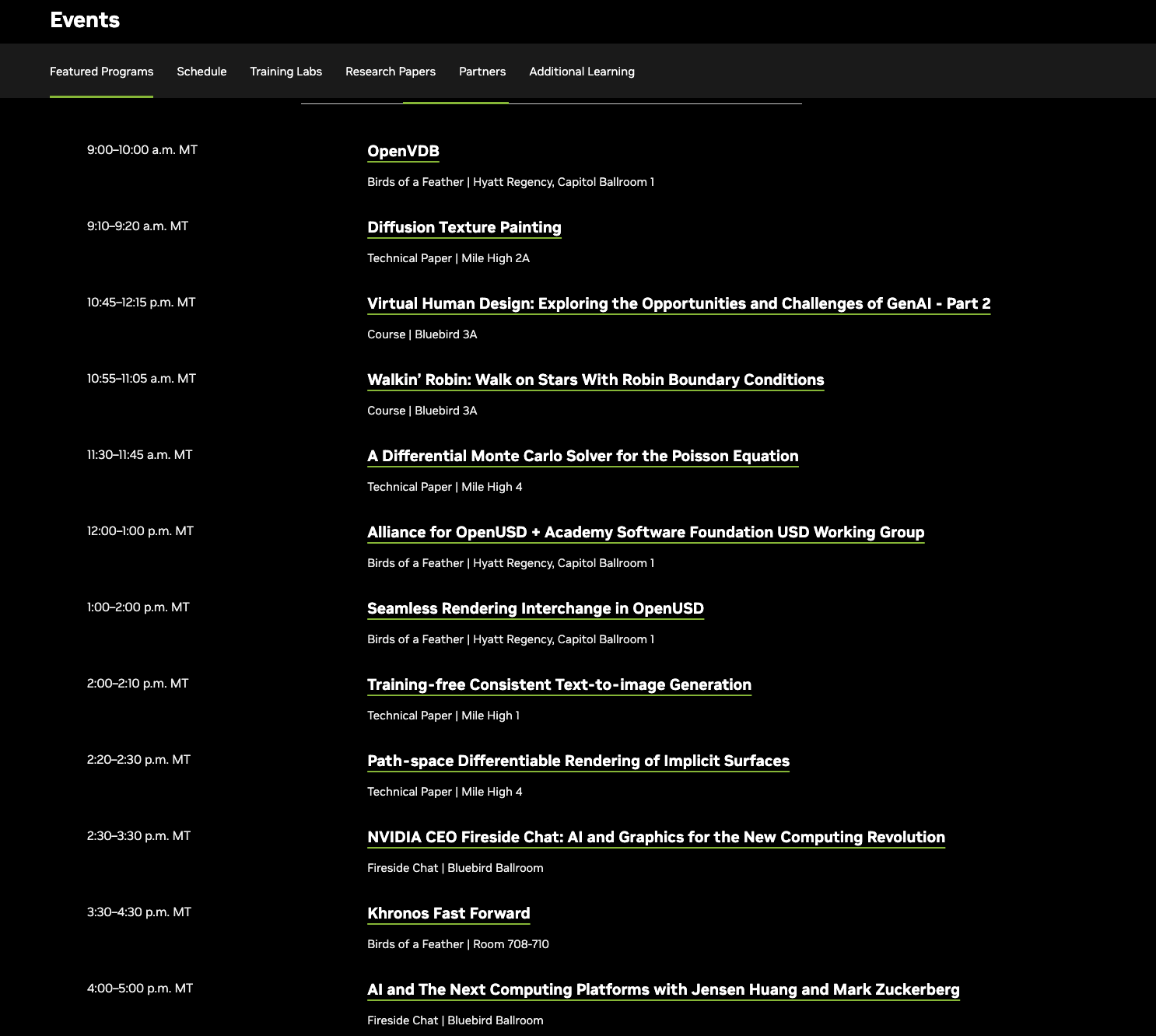Click the 9:10–9:20 a.m. MT time slot
1156x1036 pixels.
tap(138, 226)
